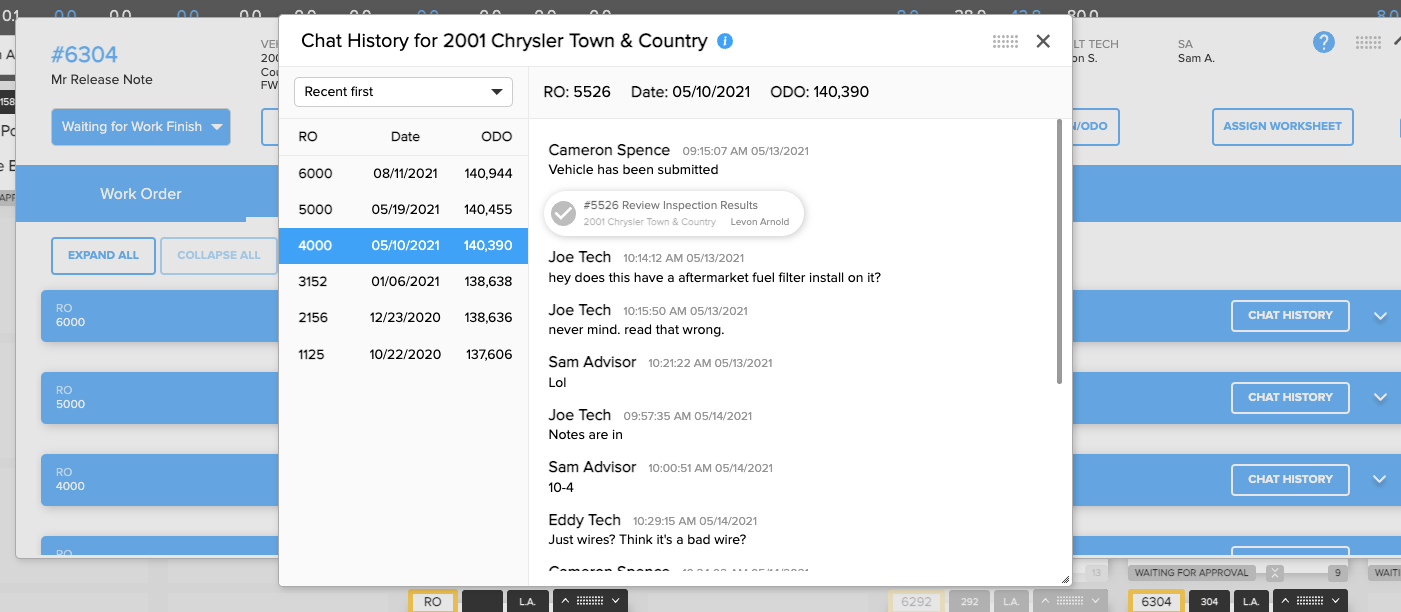
Task: Open CHAT HISTORY for the RO 4000 row
Action: point(1290,479)
